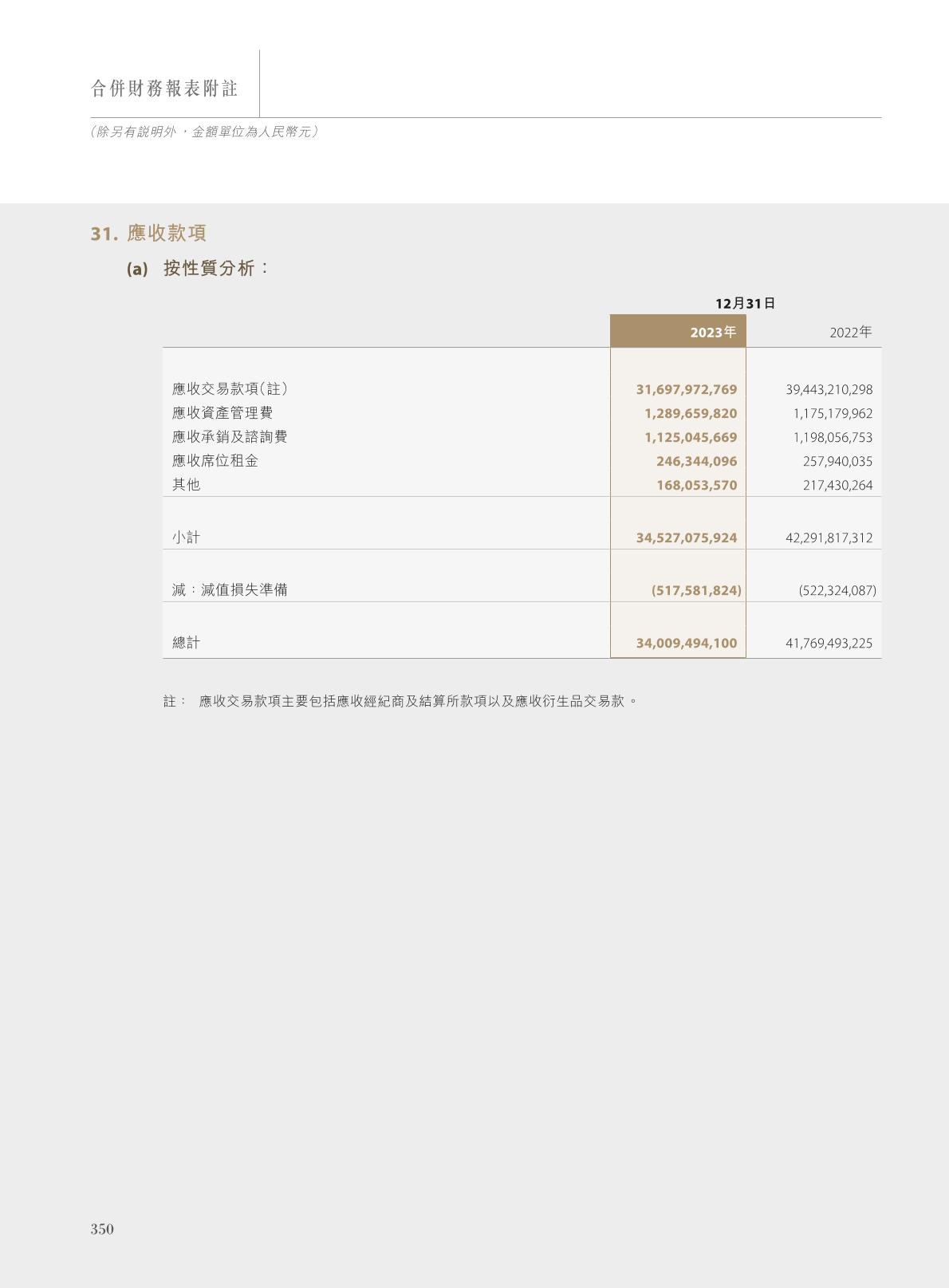This screenshot has height=1288, width=949.
Task: Select the row label 應收承銷及諮詢費
Action: pyautogui.click(x=230, y=437)
